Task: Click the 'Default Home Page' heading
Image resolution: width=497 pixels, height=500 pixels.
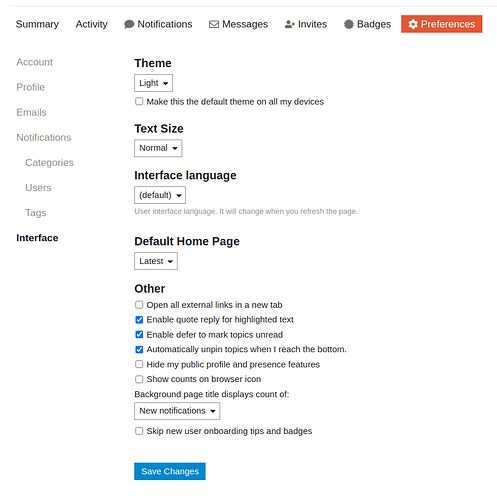Action: [x=187, y=241]
